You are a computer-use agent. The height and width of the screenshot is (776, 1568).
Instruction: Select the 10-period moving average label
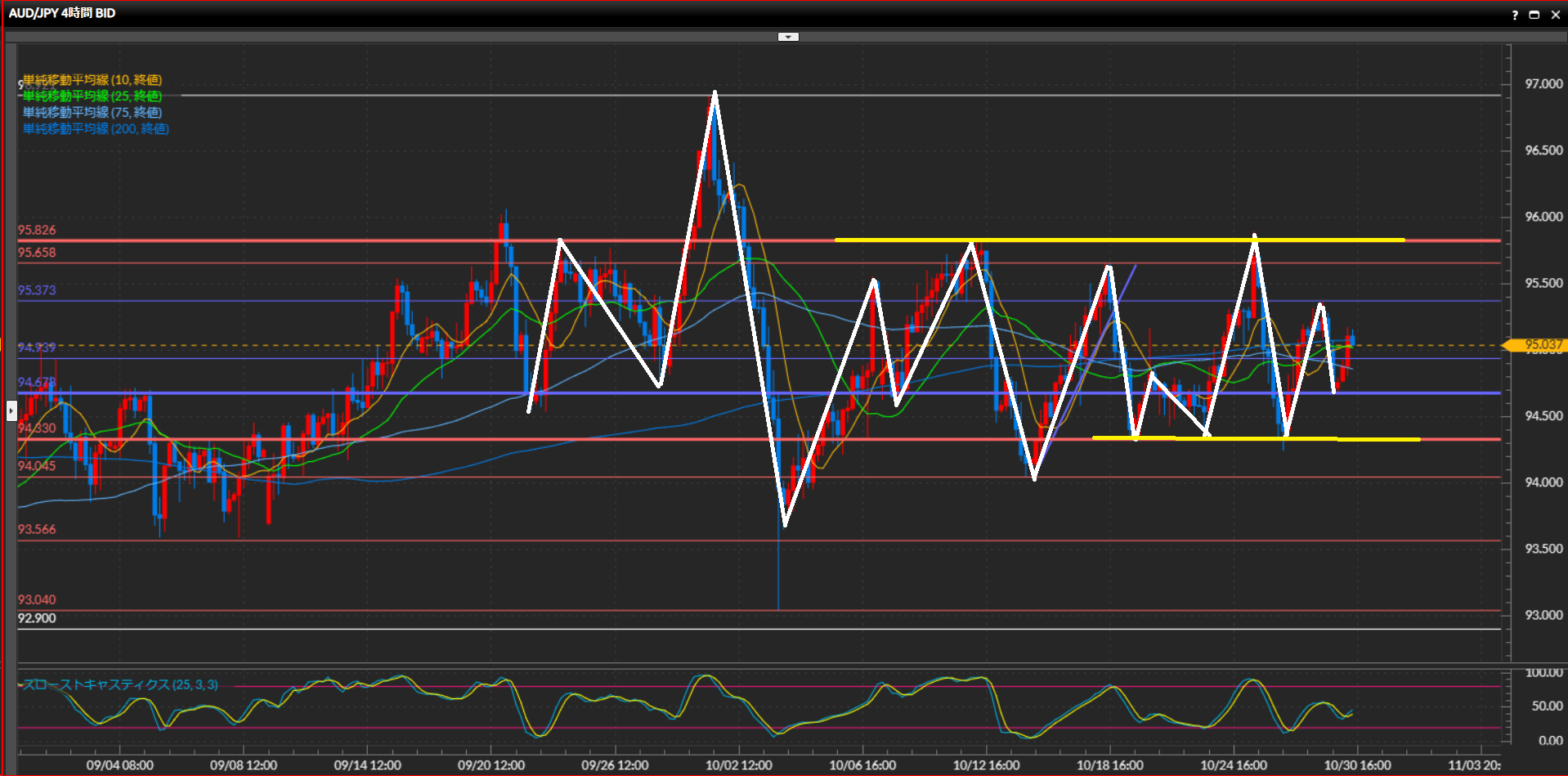(92, 79)
